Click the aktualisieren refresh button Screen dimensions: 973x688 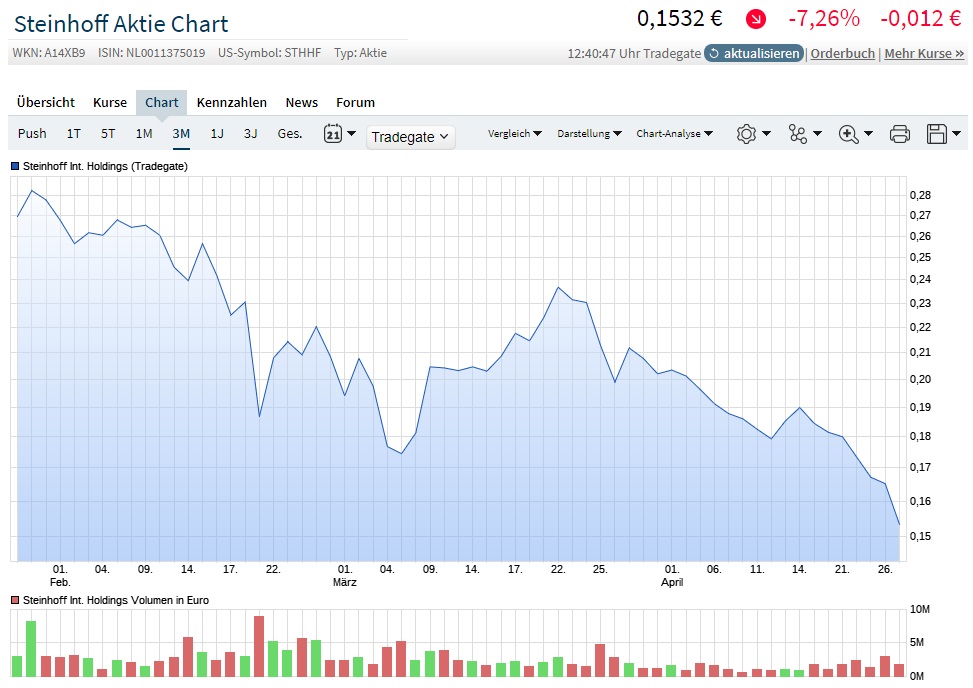tap(754, 53)
